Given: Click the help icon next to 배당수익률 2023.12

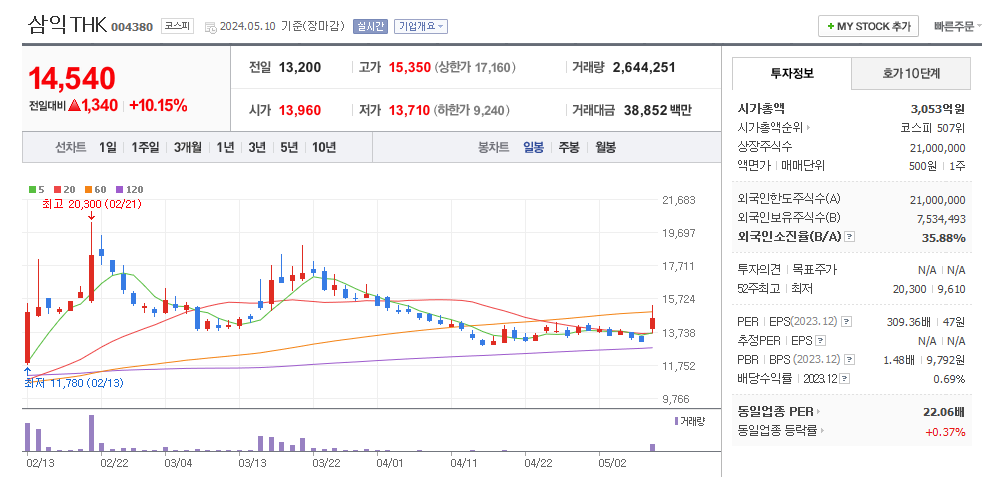Looking at the screenshot, I should pos(844,379).
